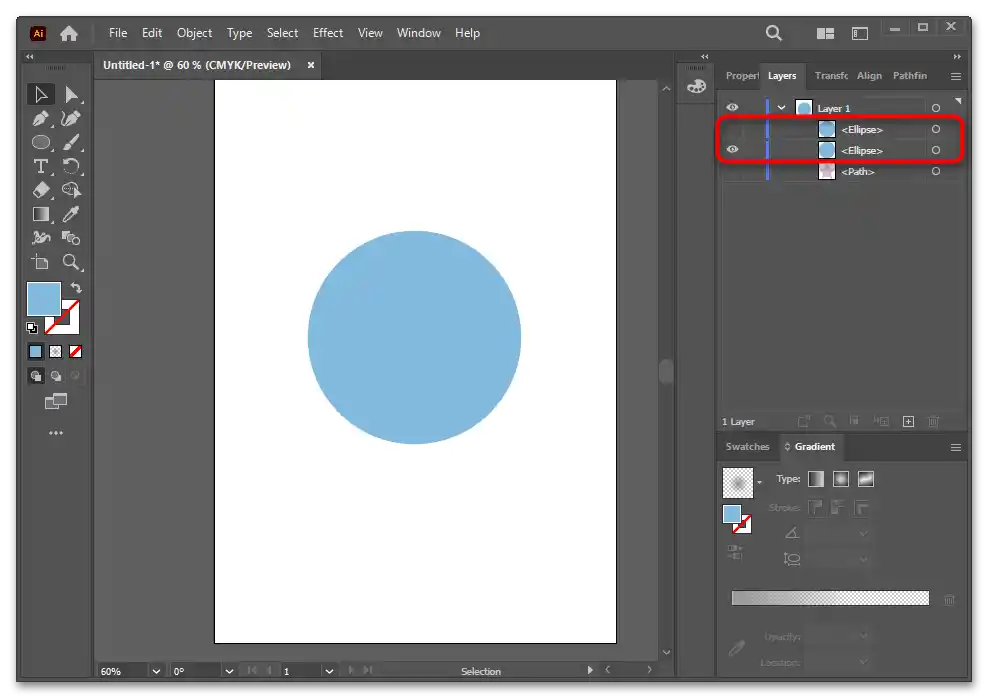Open the gradient preset dropdown arrow
The height and width of the screenshot is (698, 988).
759,483
